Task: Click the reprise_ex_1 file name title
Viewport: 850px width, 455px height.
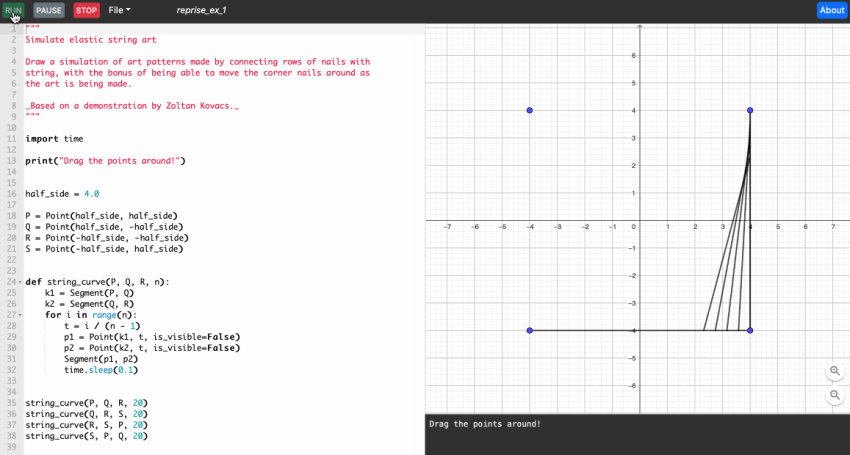Action: [203, 10]
